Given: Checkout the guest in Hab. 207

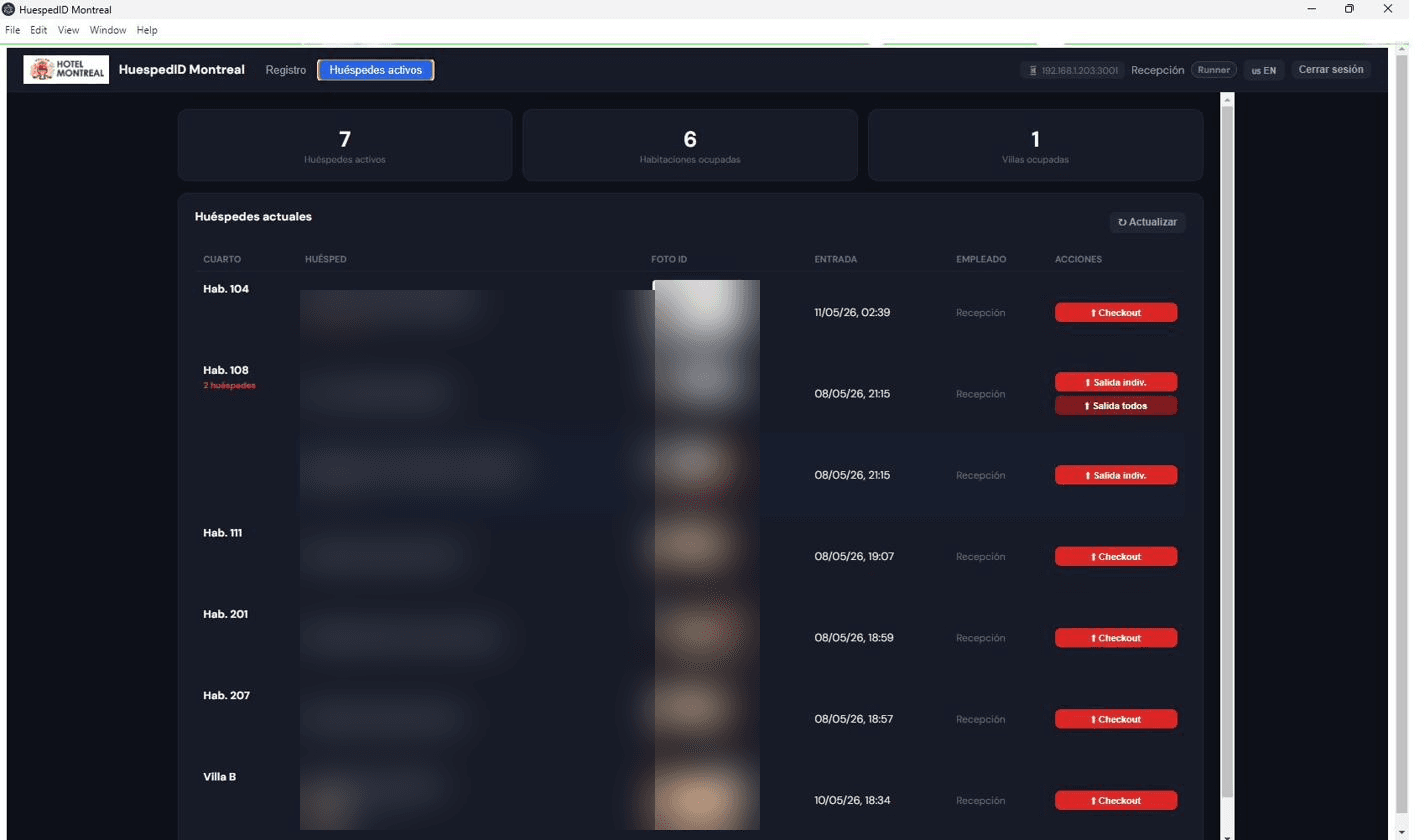Looking at the screenshot, I should [1116, 719].
